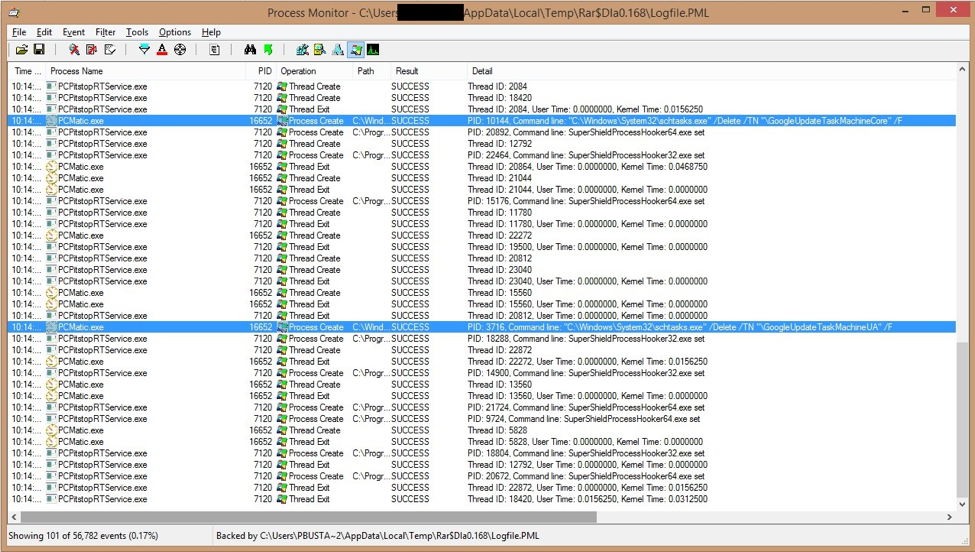The height and width of the screenshot is (552, 975).
Task: Click the horizontal scrollbar right arrow
Action: pos(950,517)
